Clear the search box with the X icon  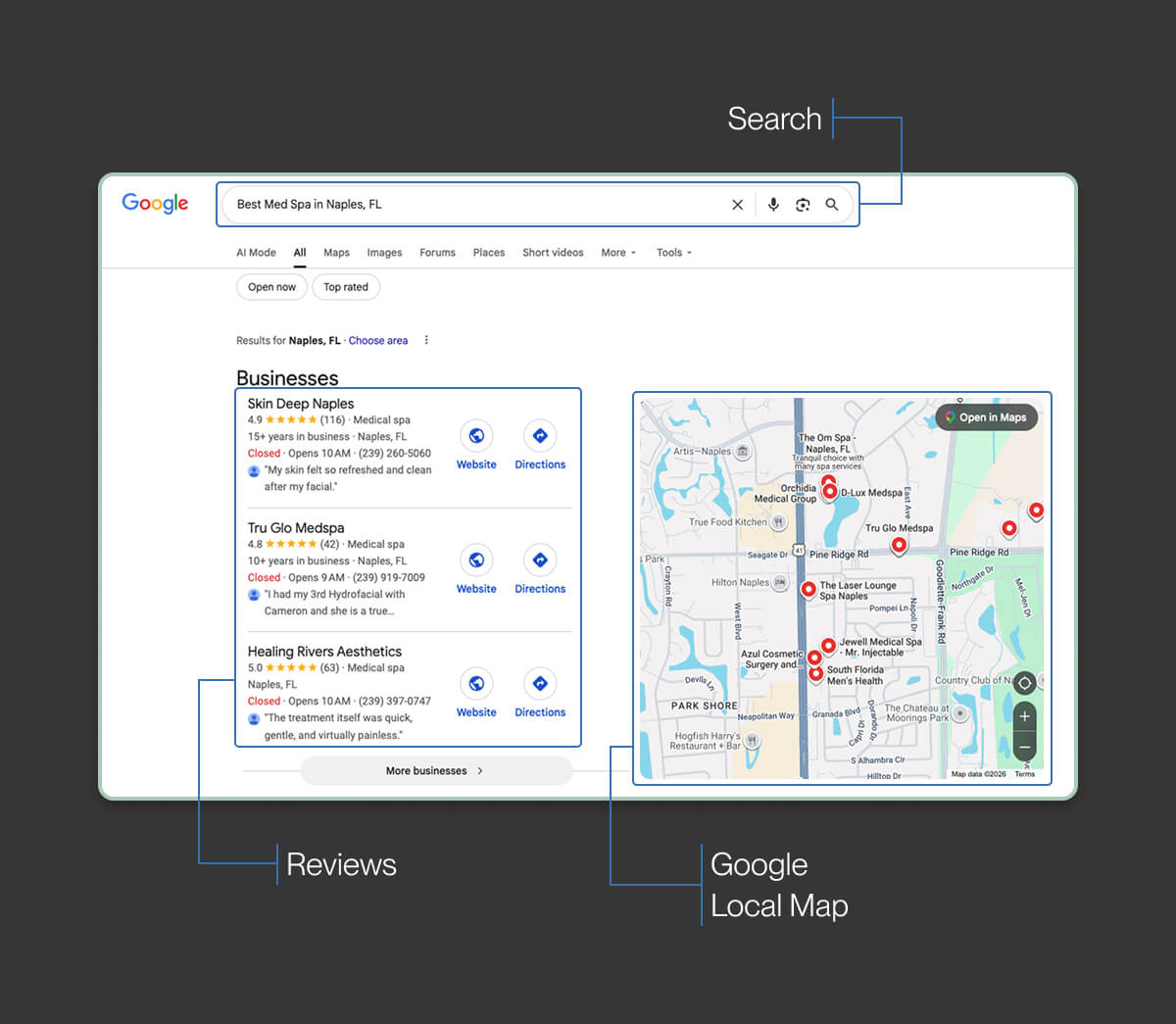click(737, 205)
